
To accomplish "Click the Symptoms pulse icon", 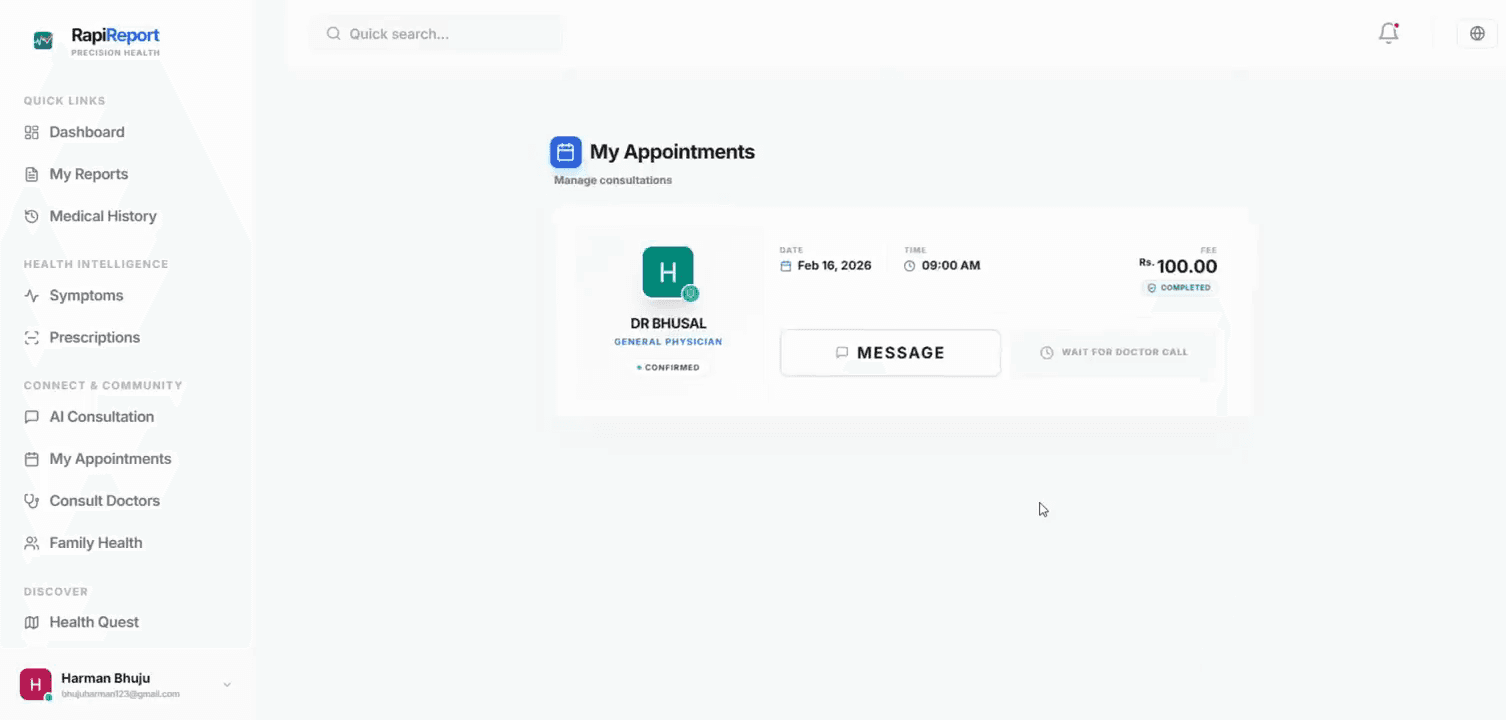I will [32, 296].
